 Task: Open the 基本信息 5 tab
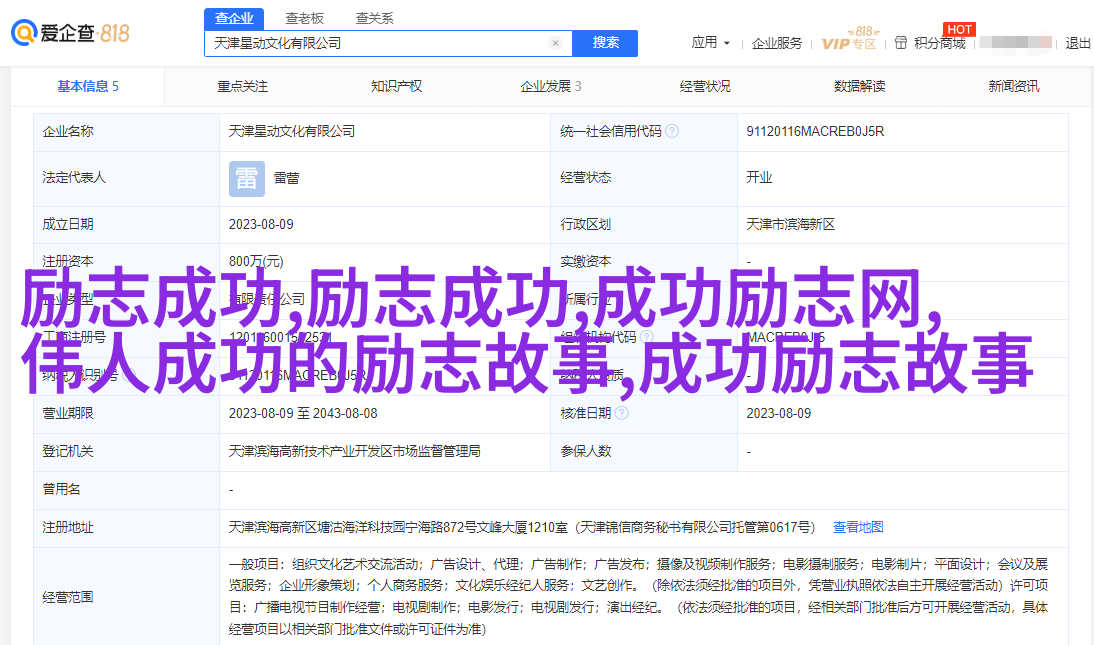click(88, 87)
